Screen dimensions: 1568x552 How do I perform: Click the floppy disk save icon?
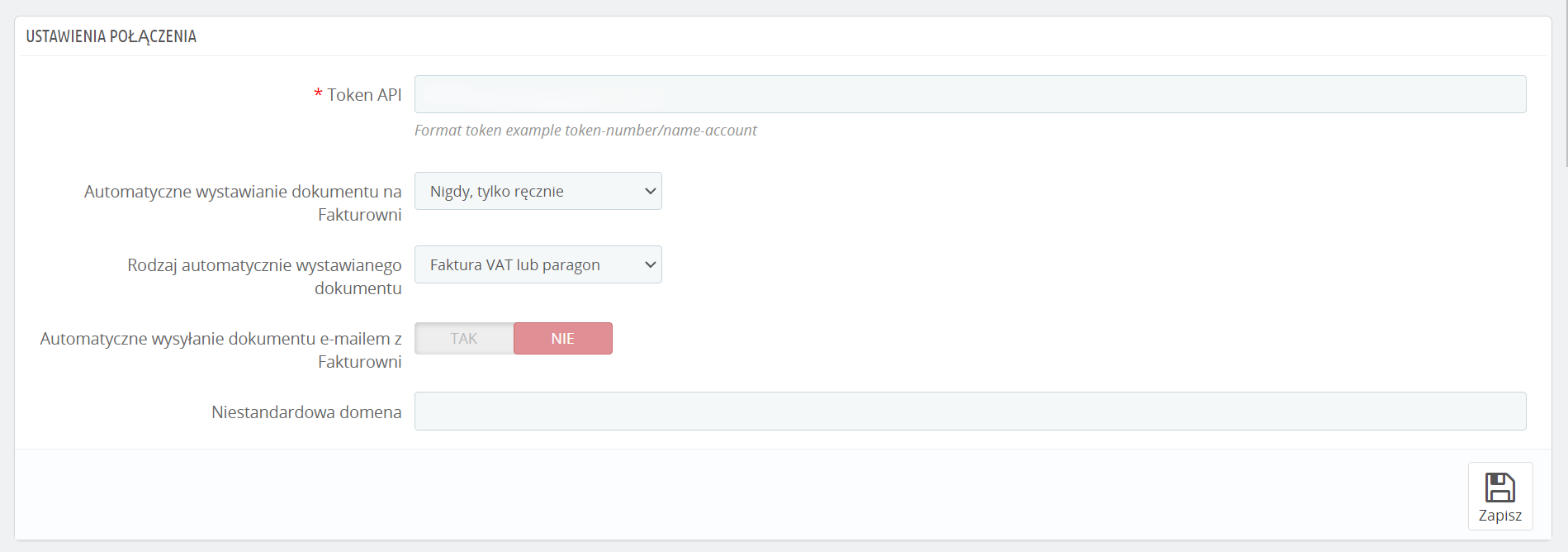(x=1499, y=488)
